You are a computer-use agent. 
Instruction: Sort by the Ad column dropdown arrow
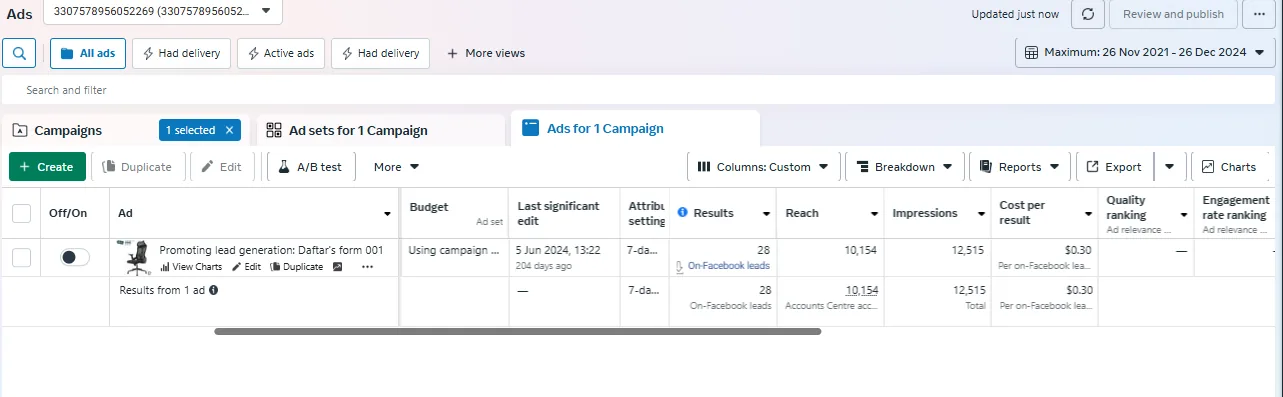pyautogui.click(x=387, y=214)
